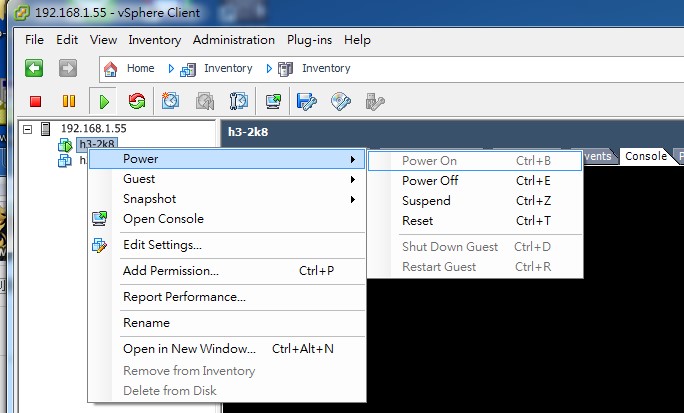Viewport: 684px width, 413px height.
Task: Choose Suspend from the Power submenu
Action: tap(475, 201)
